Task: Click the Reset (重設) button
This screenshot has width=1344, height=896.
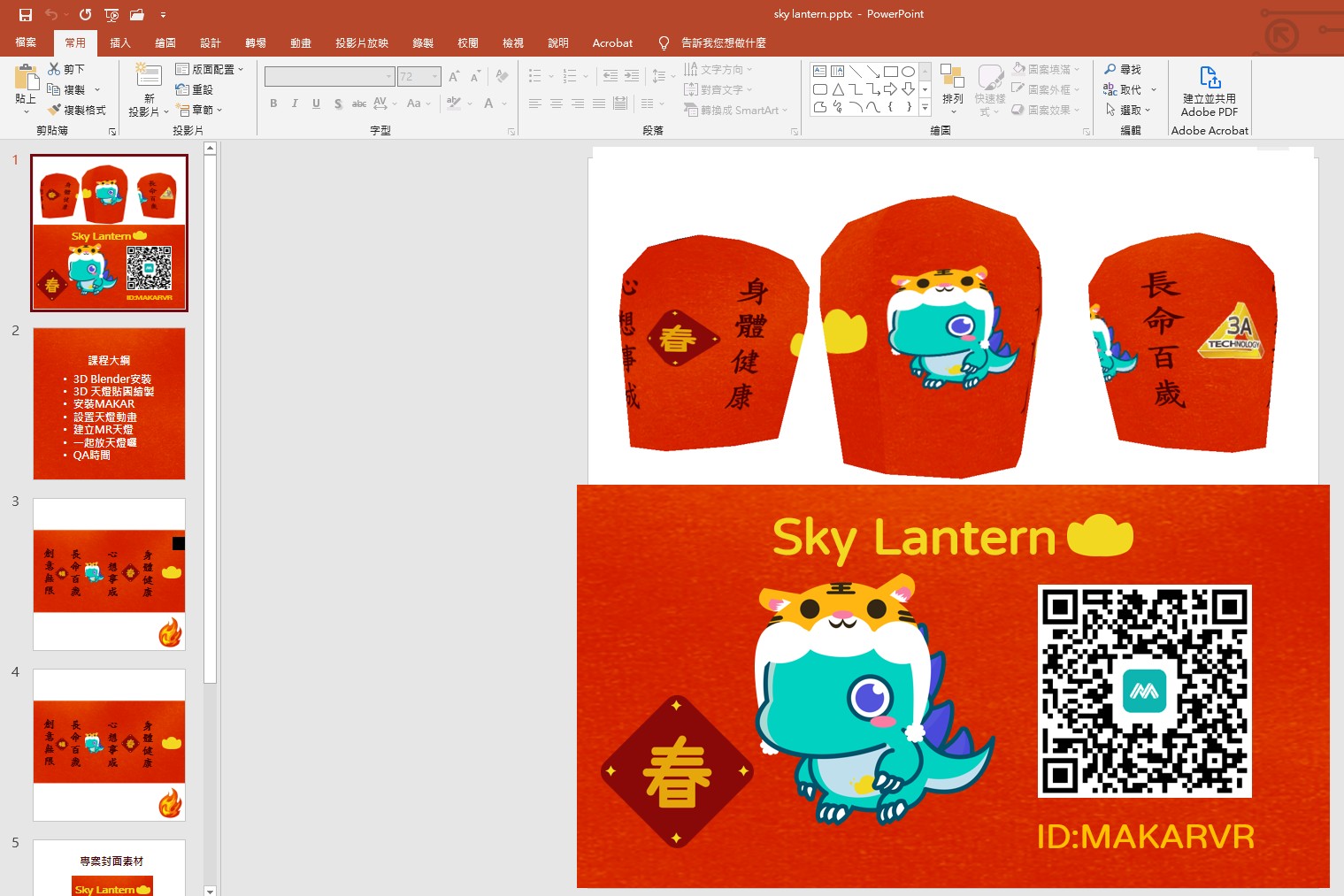Action: click(196, 89)
